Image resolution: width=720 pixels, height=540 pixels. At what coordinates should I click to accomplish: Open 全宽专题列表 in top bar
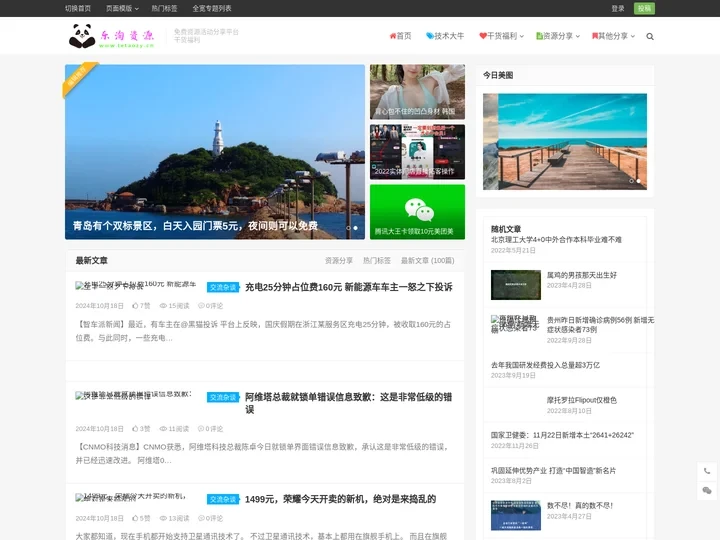[212, 8]
